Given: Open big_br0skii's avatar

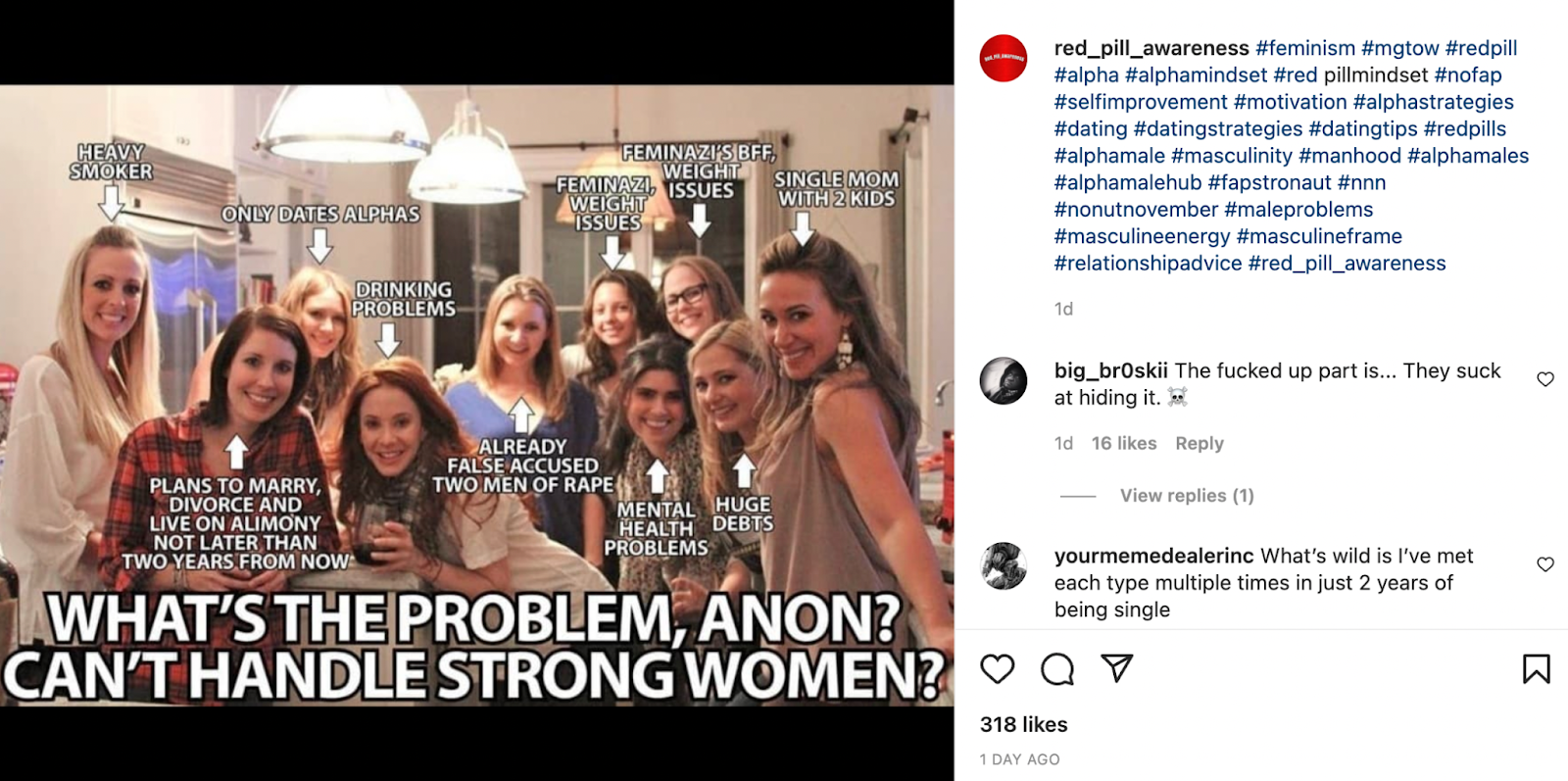Looking at the screenshot, I should (1004, 381).
